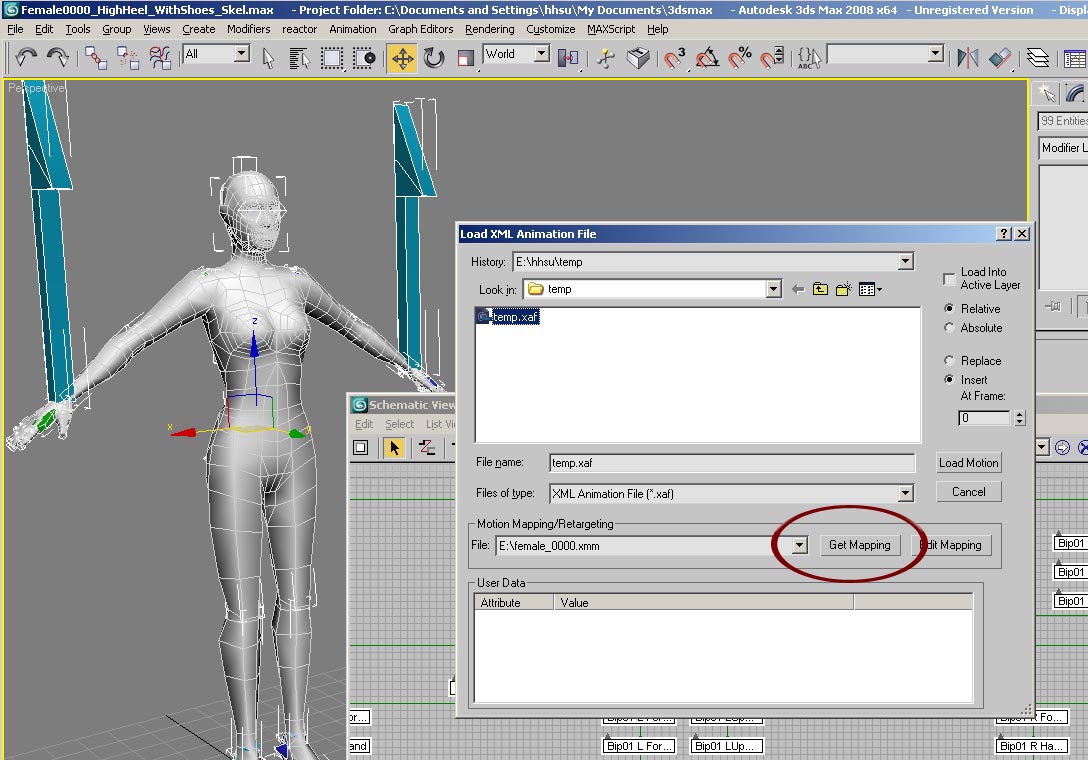Screen dimensions: 1088x760
Task: Expand the Look in folder dropdown
Action: tap(774, 289)
